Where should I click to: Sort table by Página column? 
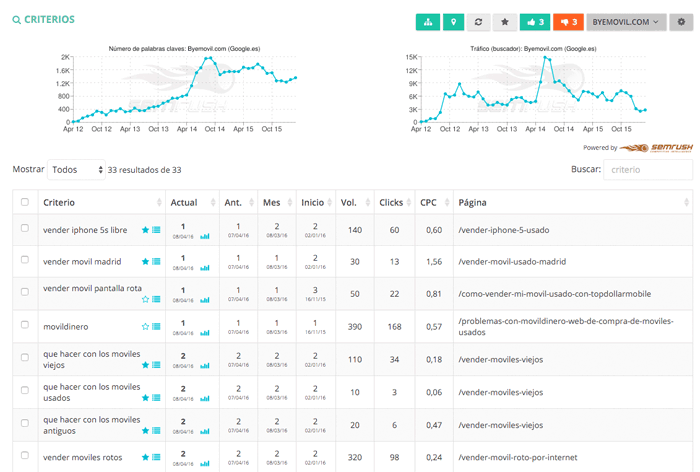click(x=573, y=202)
